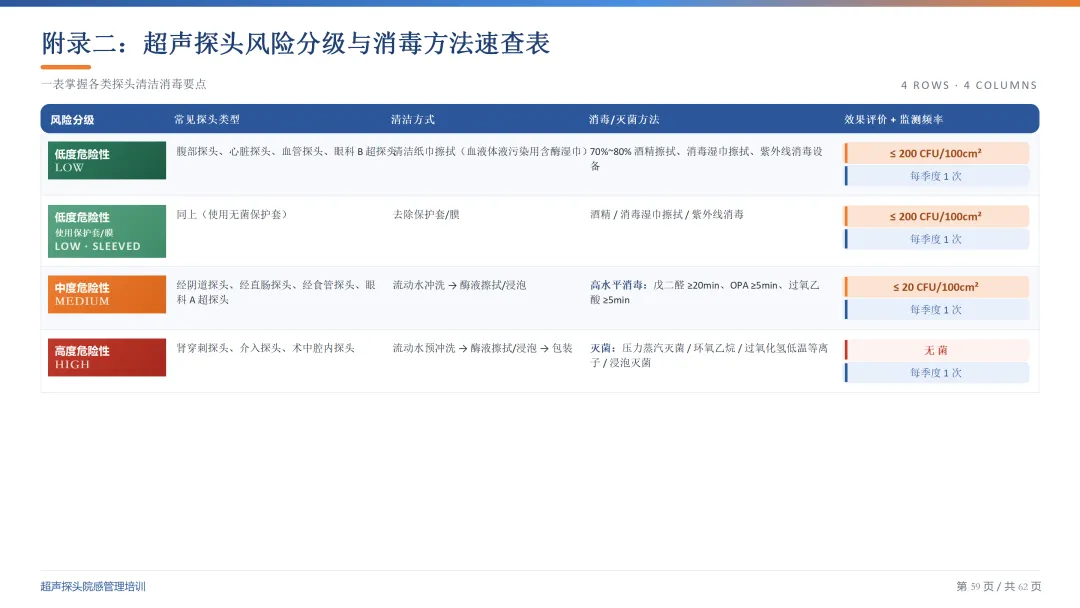Viewport: 1080px width, 608px height.
Task: Click the cell "流动水冲洗 → 酶液擦拭/浸泡"
Action: click(x=459, y=285)
